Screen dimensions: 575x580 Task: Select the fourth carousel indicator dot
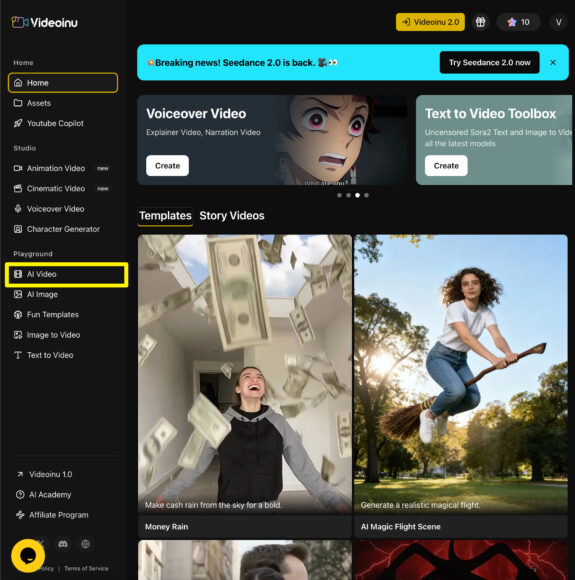tap(366, 195)
